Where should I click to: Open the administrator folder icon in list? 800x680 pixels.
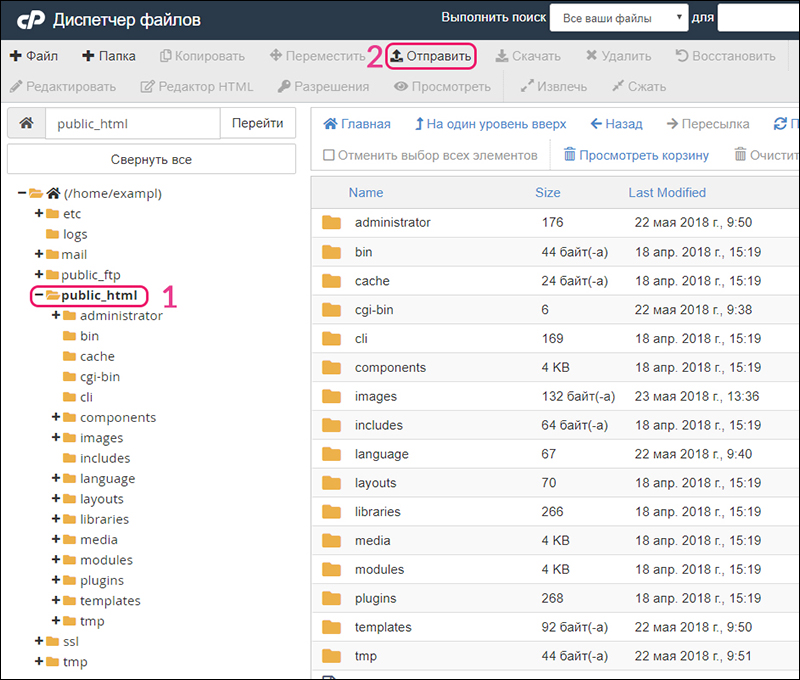click(332, 223)
